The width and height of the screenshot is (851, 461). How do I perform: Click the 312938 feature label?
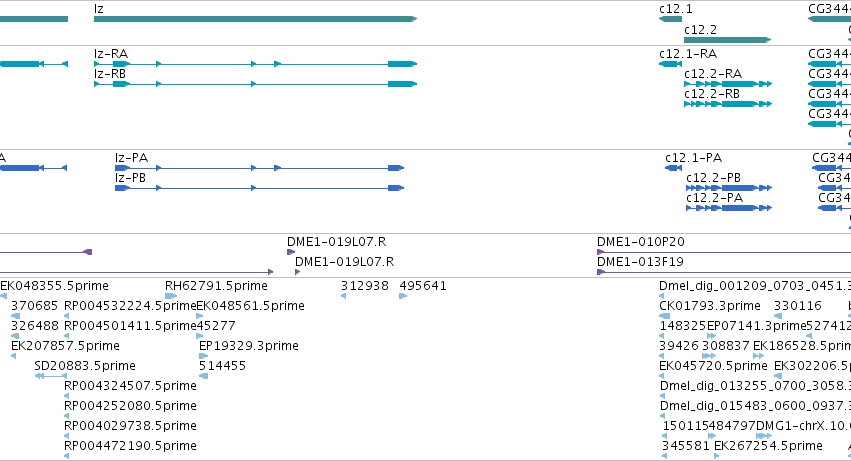point(365,286)
